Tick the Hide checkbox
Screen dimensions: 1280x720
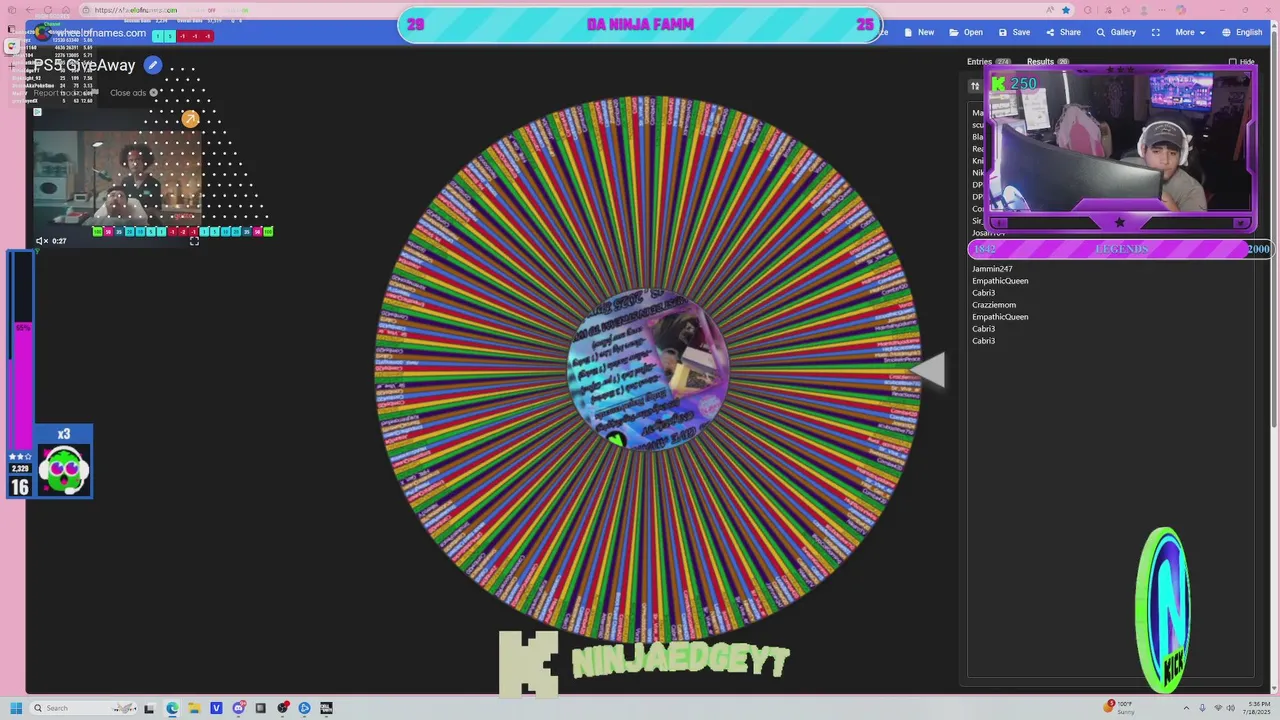point(1233,62)
